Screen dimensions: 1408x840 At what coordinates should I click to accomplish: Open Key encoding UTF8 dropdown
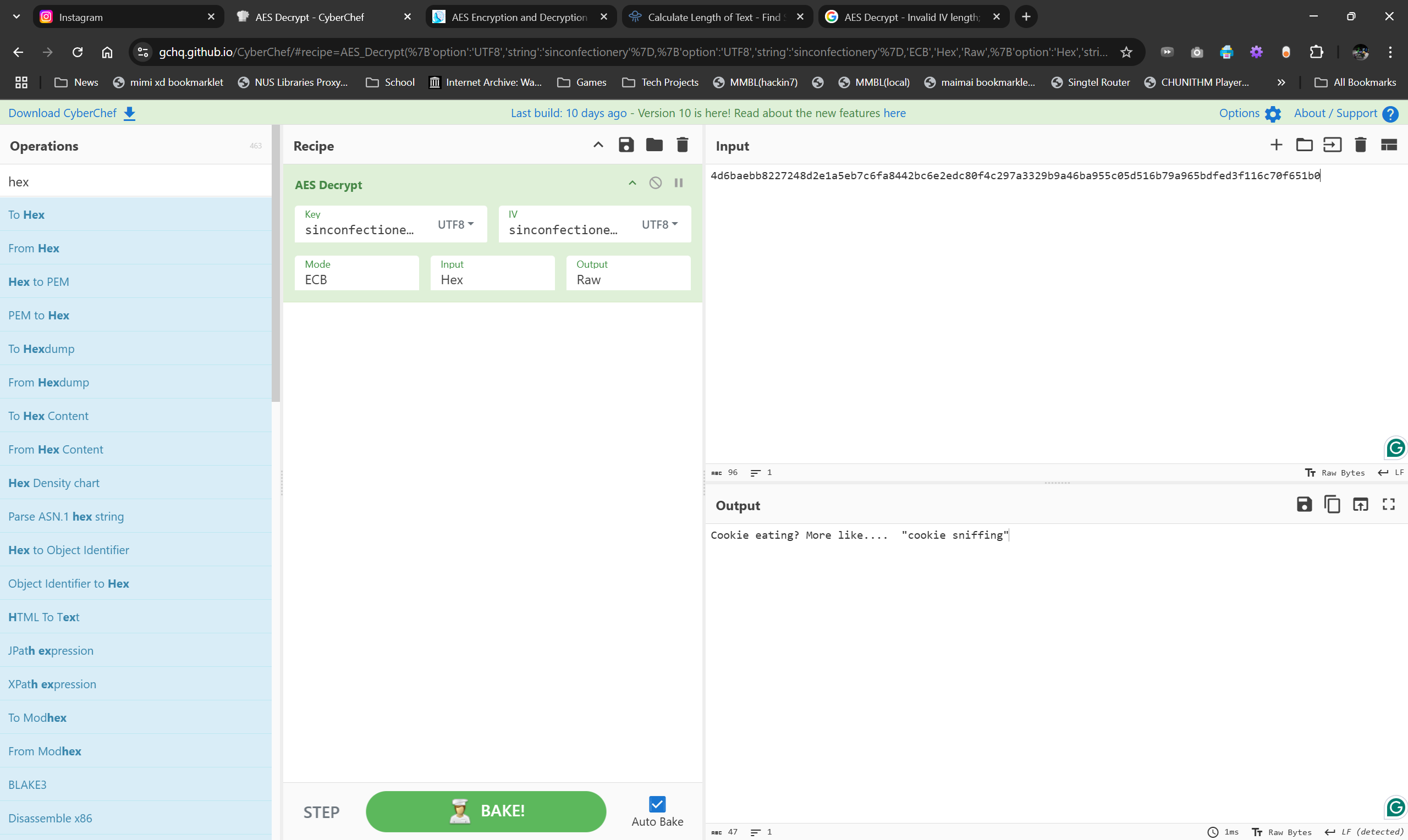tap(456, 224)
